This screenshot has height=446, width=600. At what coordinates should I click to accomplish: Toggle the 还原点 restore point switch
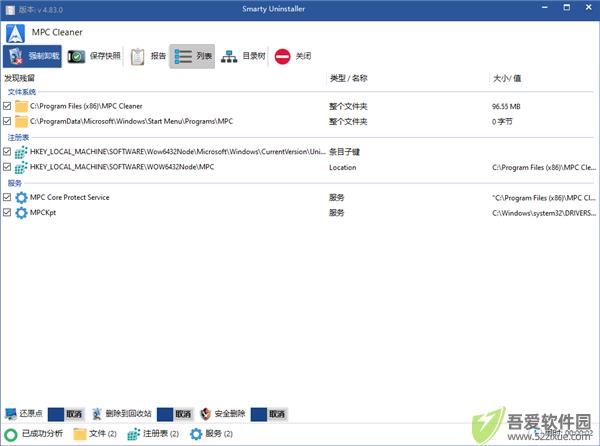coord(65,414)
